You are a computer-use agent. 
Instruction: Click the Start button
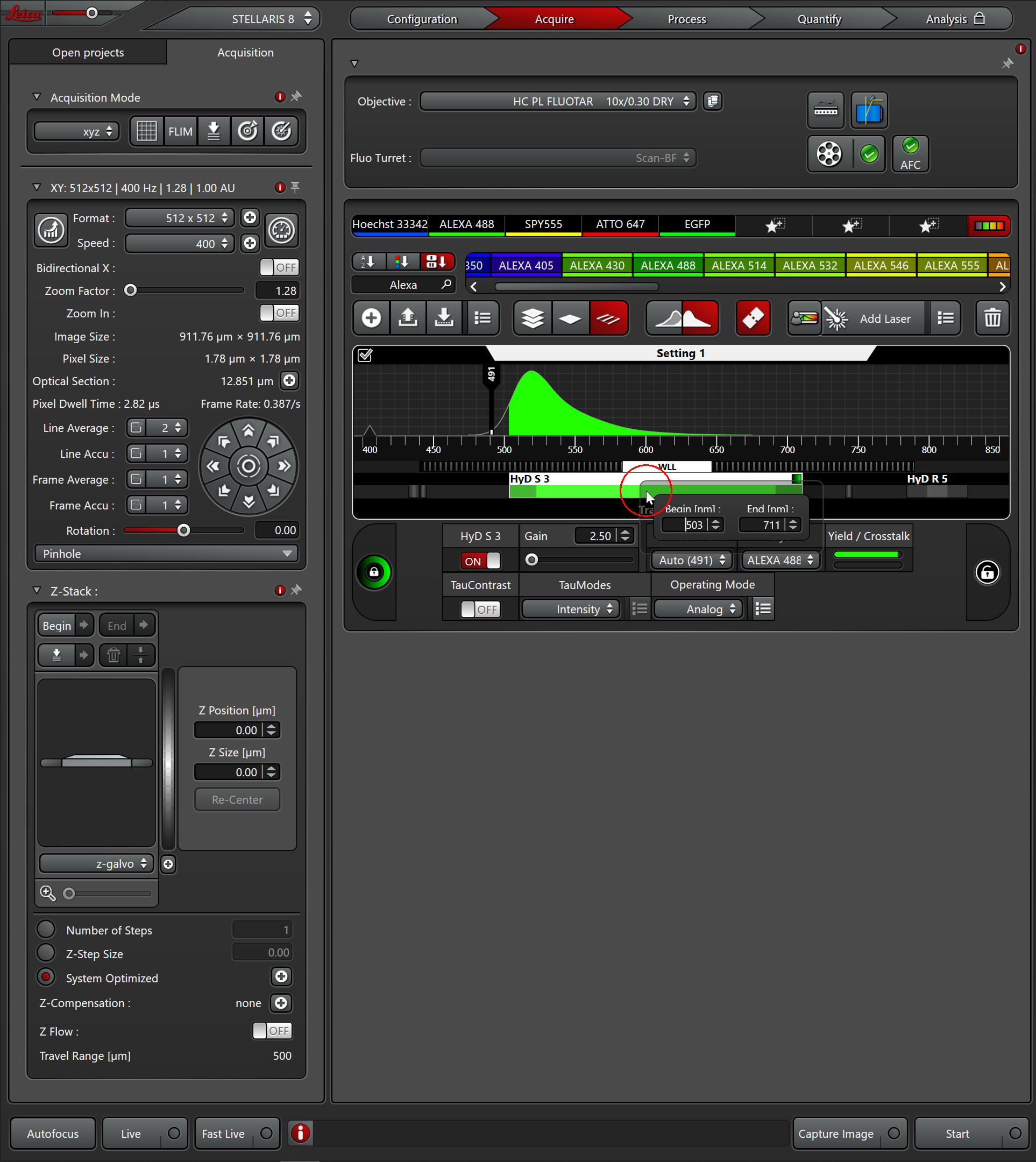(971, 1133)
